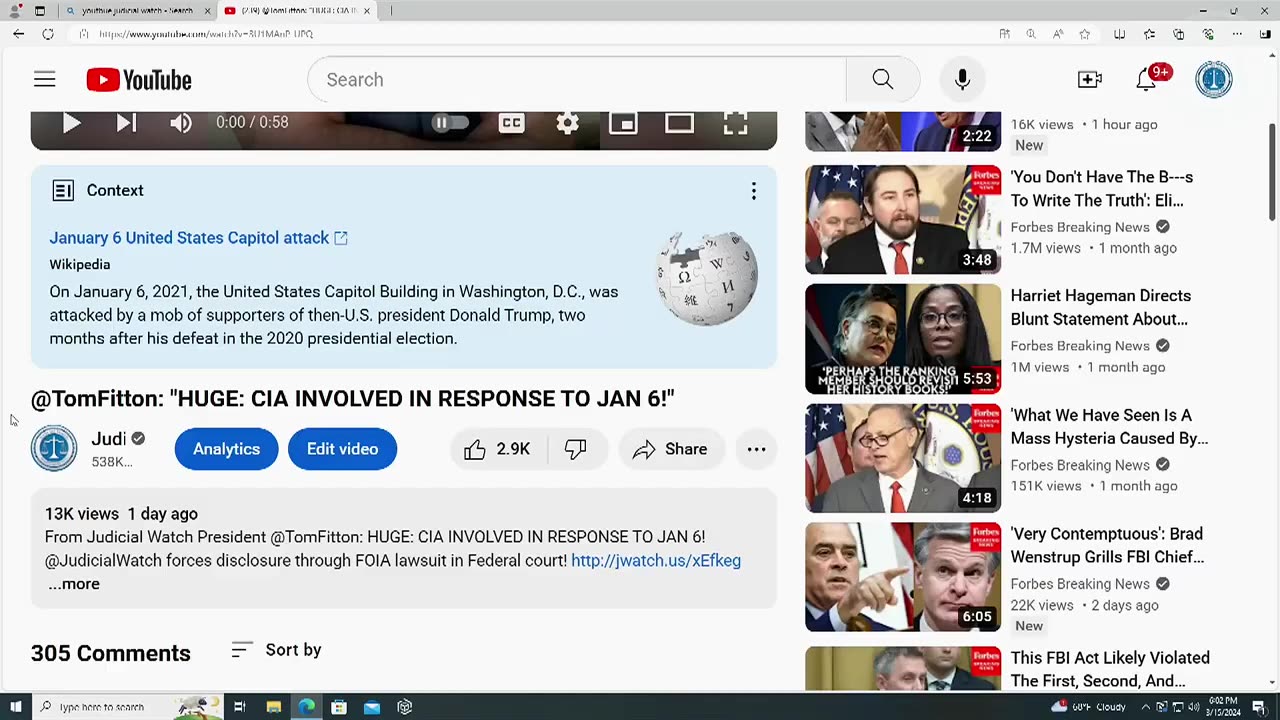Open the Context panel three-dot menu
The width and height of the screenshot is (1280, 720).
tap(753, 191)
